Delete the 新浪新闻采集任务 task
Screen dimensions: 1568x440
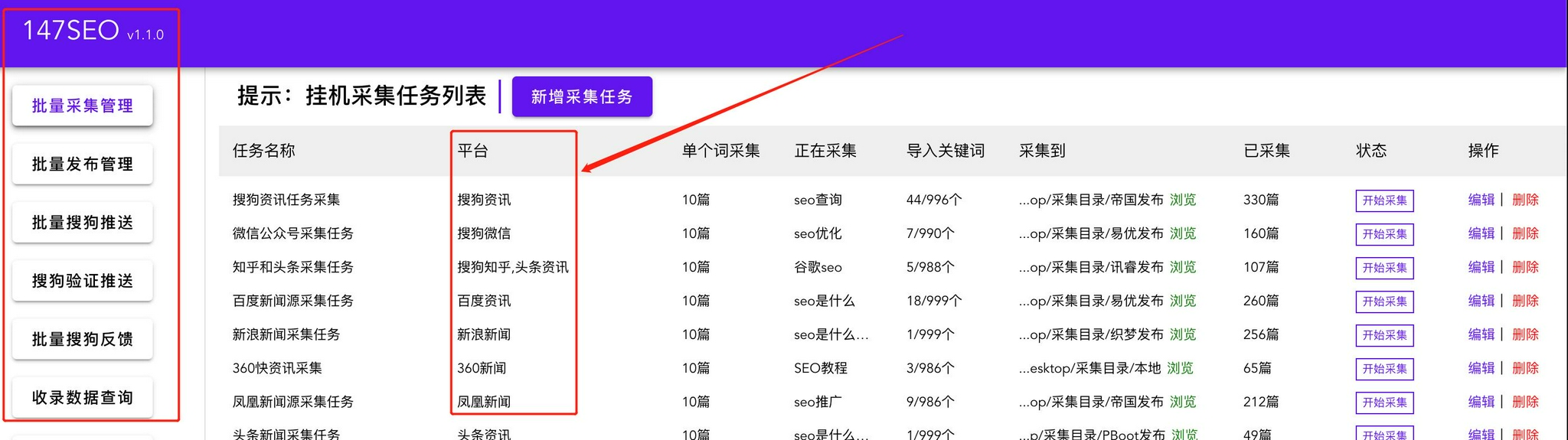1525,334
